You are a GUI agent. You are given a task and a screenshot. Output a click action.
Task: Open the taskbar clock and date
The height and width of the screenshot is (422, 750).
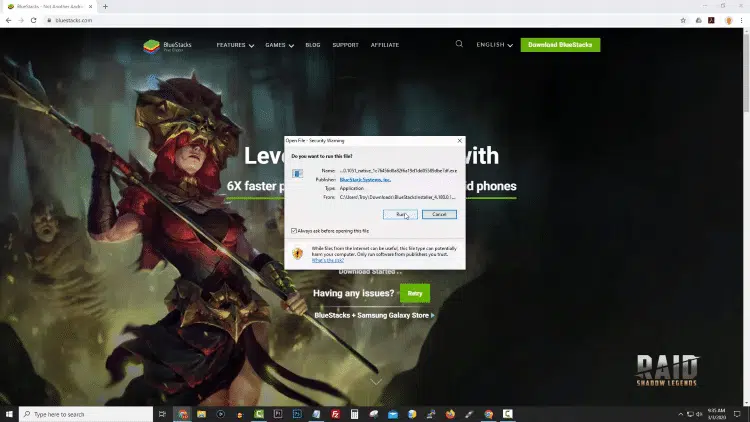click(x=717, y=414)
